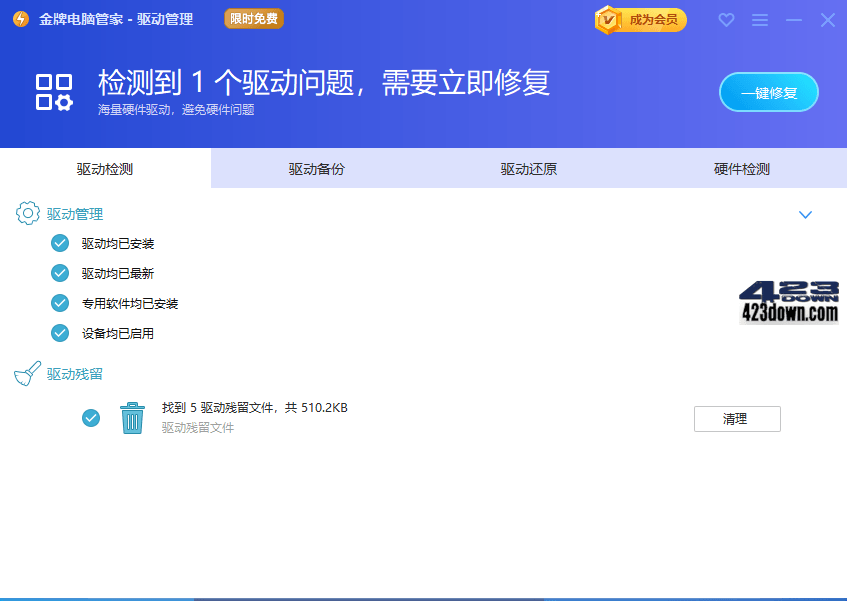Switch to the 驱动备份 tab
Viewport: 847px width, 601px height.
coord(315,168)
